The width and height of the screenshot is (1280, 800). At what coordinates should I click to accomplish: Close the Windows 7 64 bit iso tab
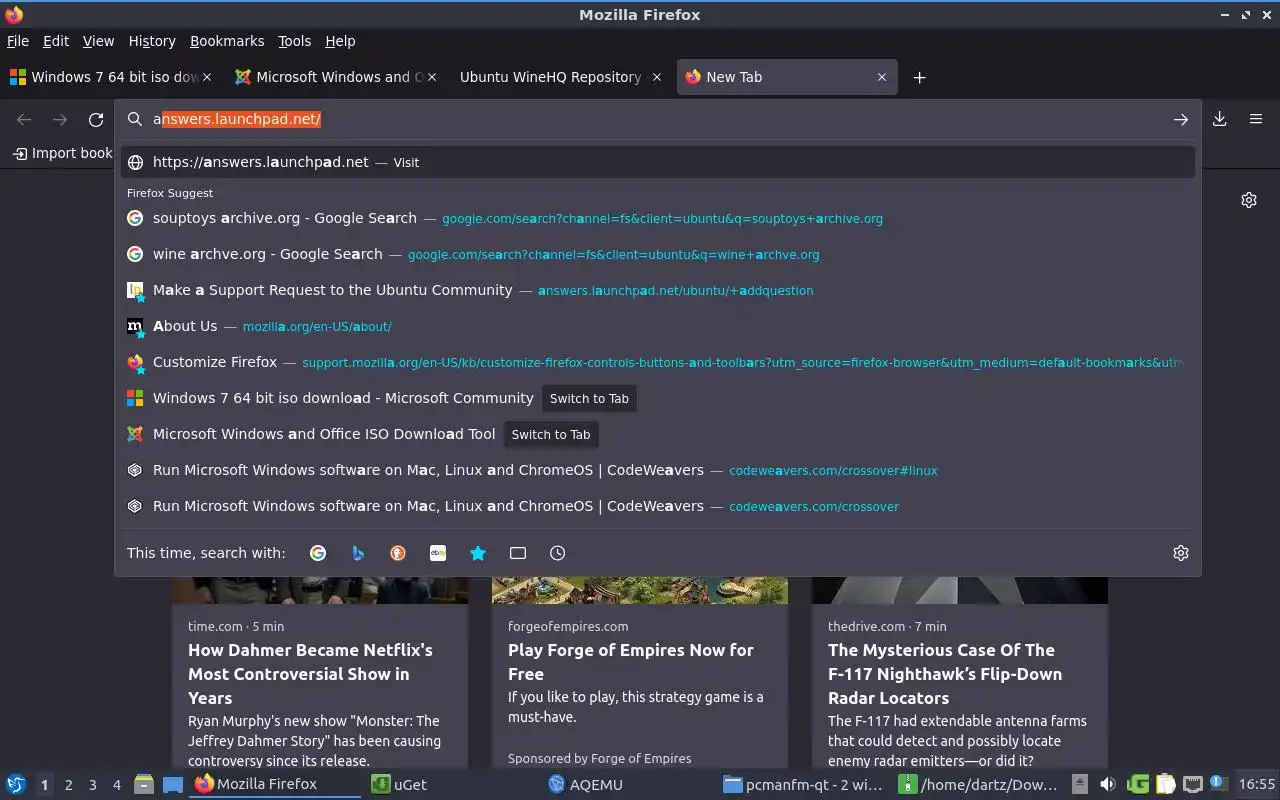point(207,77)
